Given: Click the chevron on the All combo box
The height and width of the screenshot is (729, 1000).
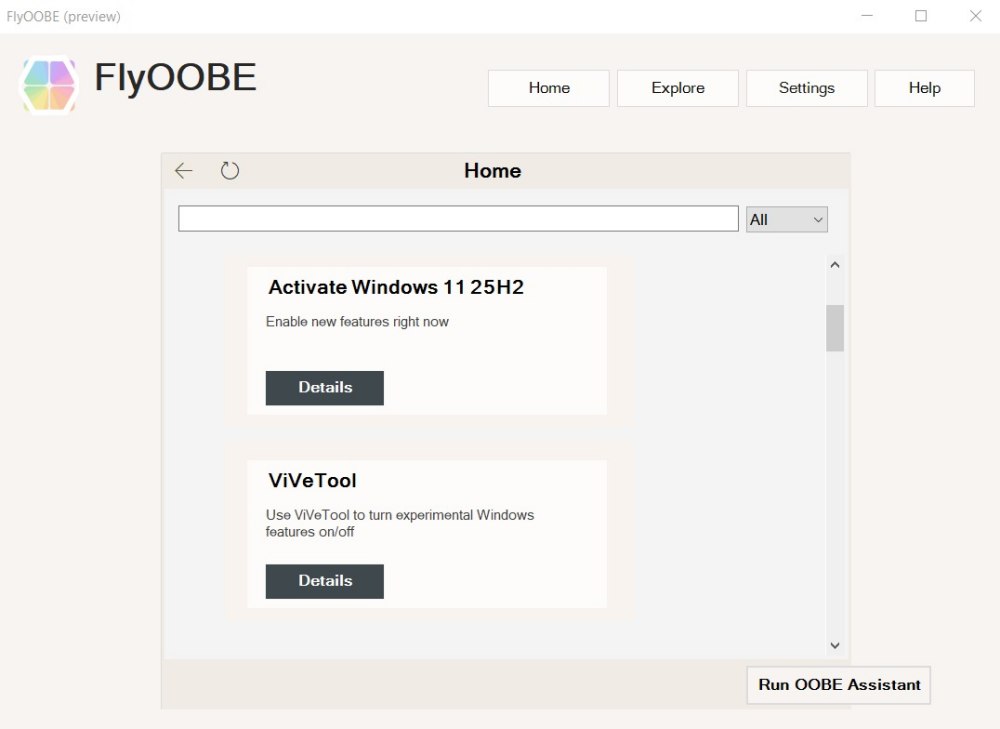Looking at the screenshot, I should pos(817,219).
